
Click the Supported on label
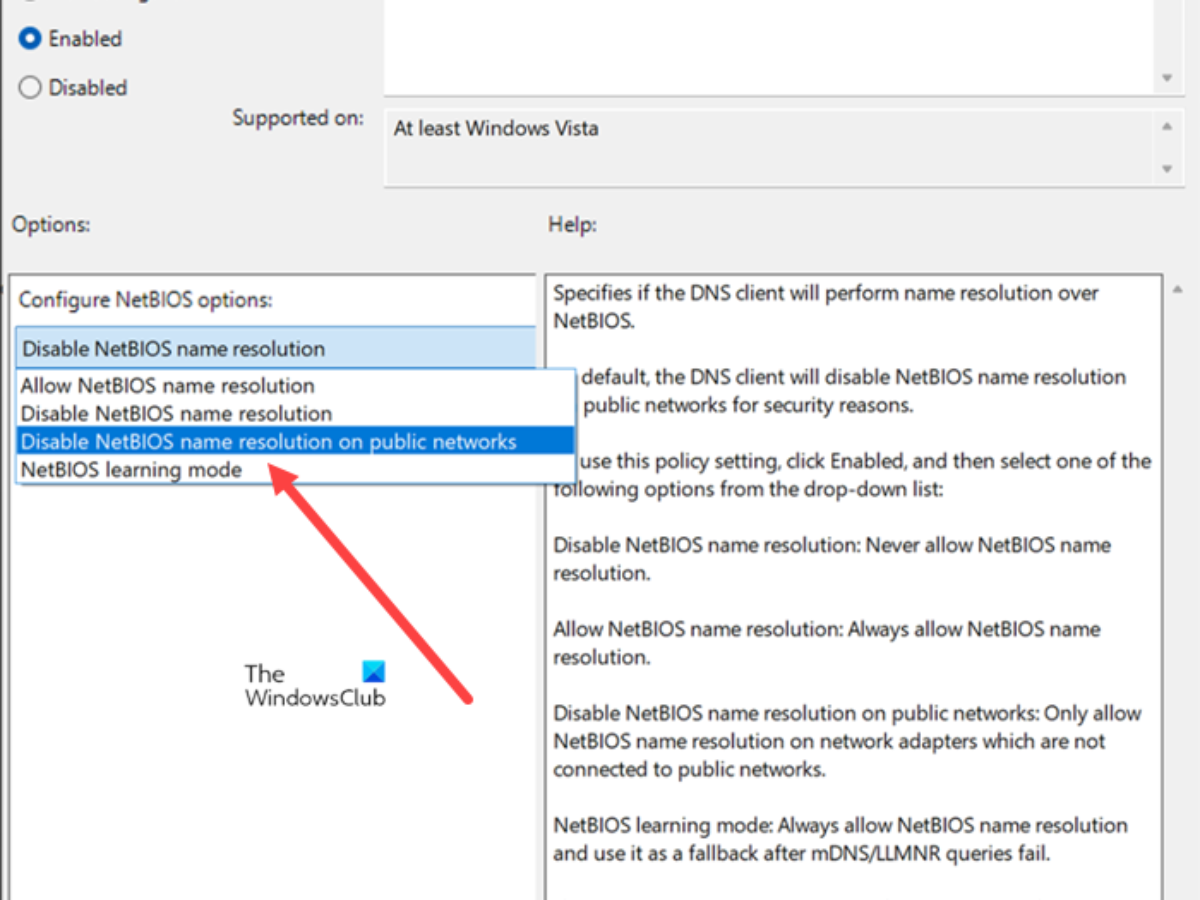click(x=298, y=118)
